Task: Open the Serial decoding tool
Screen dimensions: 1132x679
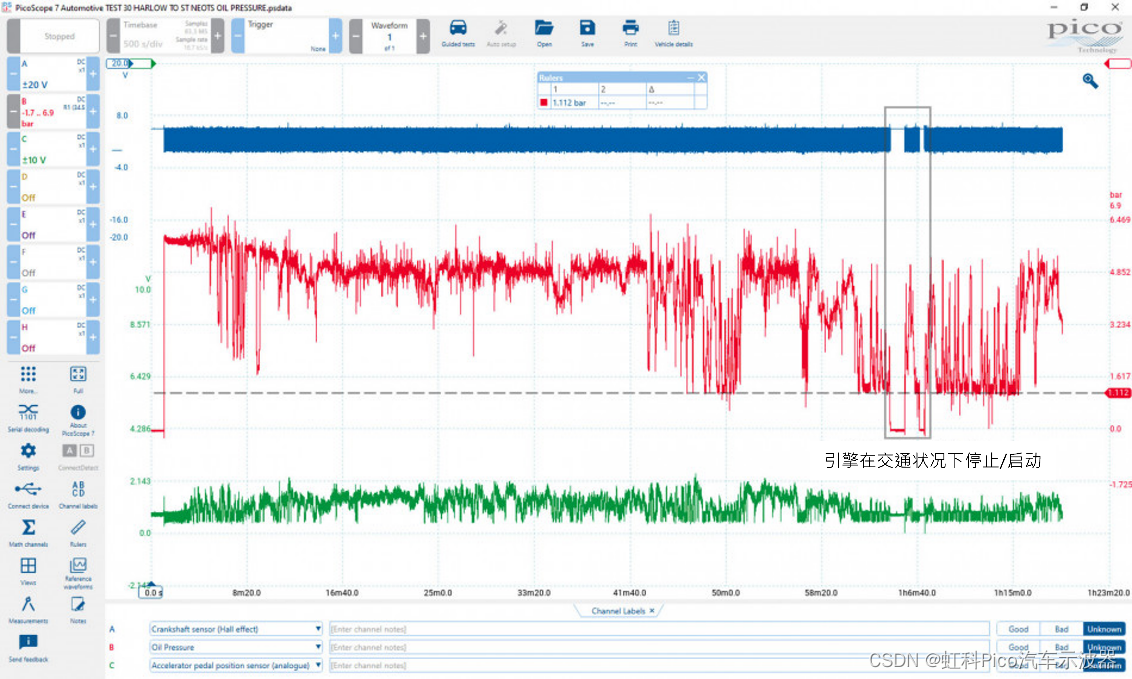Action: (x=28, y=416)
